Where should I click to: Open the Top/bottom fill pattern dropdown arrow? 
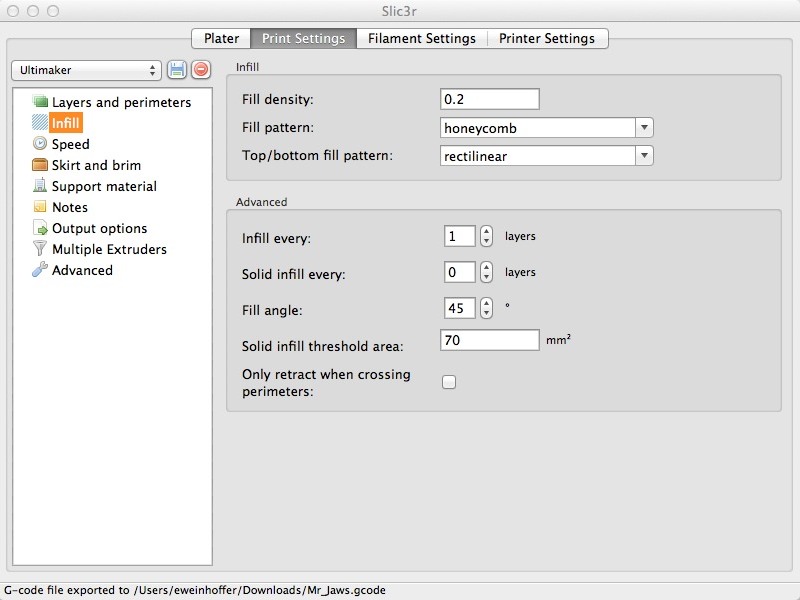(x=644, y=156)
